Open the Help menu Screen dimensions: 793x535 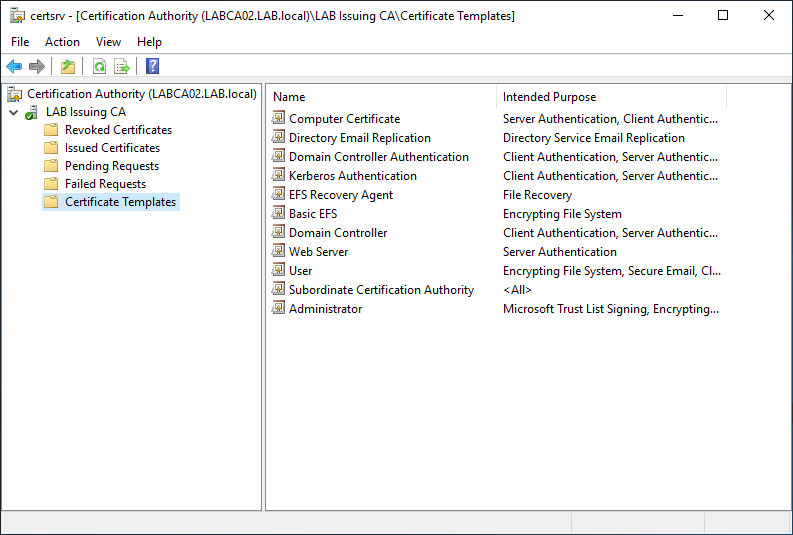pos(149,42)
